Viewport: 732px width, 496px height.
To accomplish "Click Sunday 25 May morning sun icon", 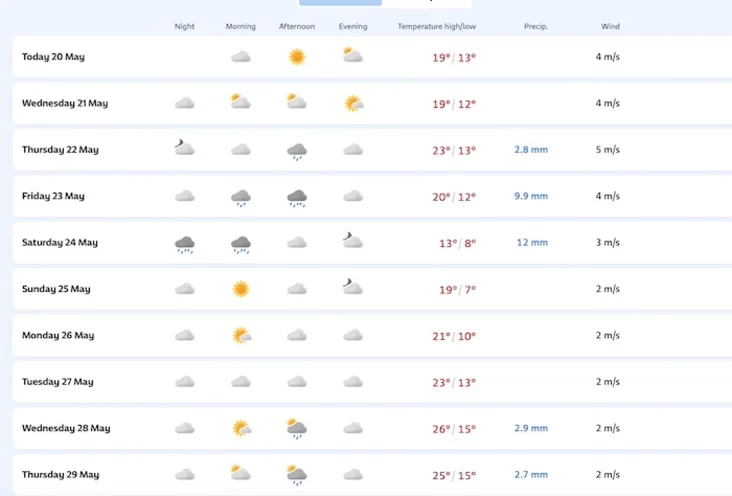I will (241, 289).
